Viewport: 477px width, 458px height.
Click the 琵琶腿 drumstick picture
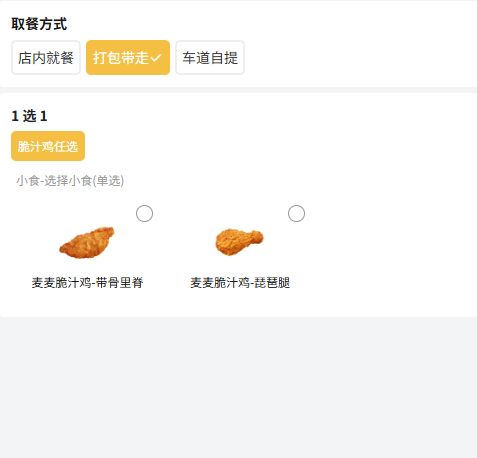[x=239, y=242]
